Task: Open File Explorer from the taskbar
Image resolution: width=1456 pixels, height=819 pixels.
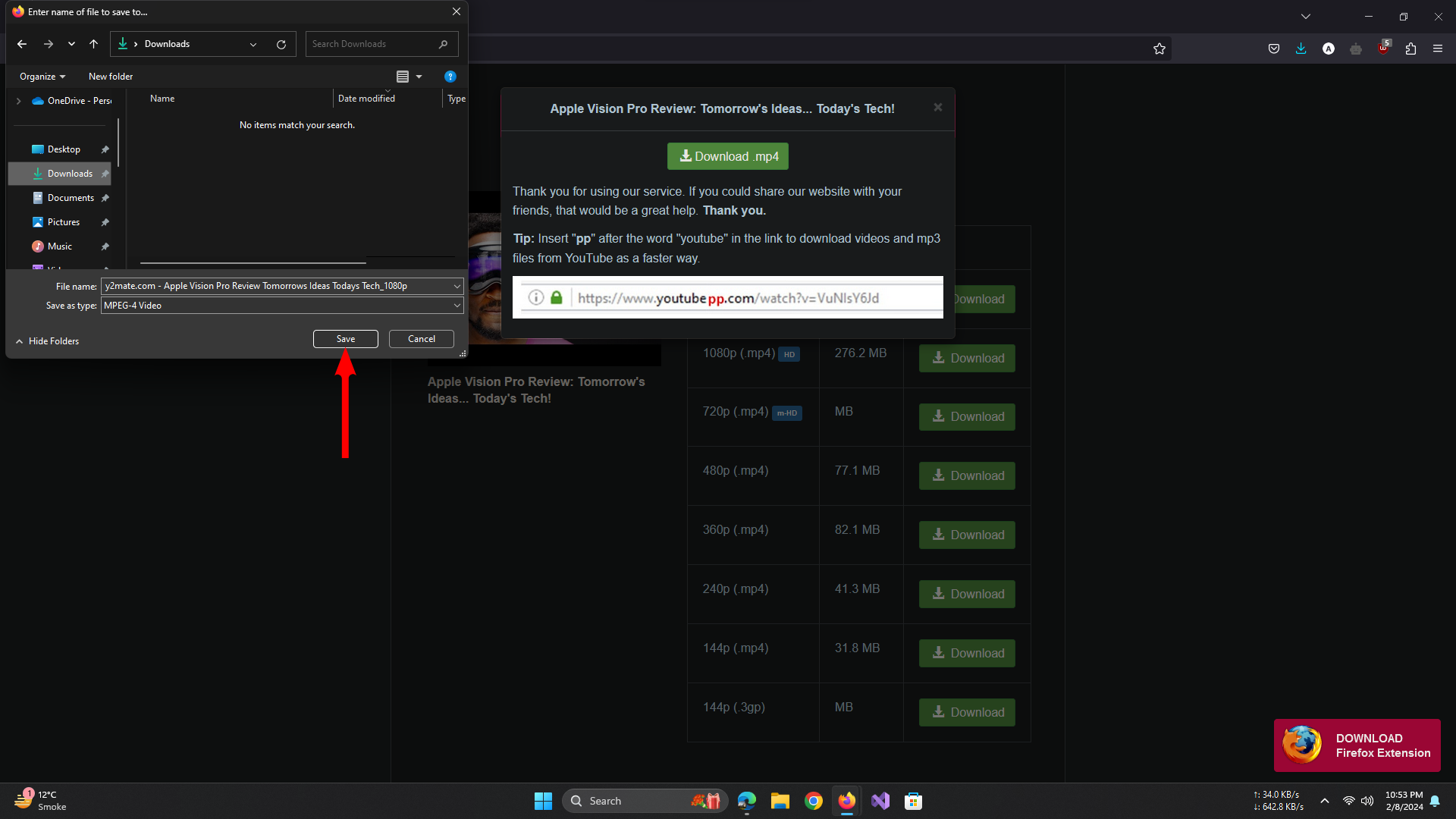Action: 780,801
